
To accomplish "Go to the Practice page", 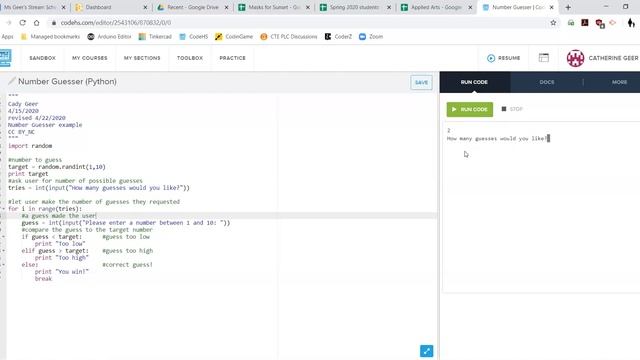I will point(232,58).
